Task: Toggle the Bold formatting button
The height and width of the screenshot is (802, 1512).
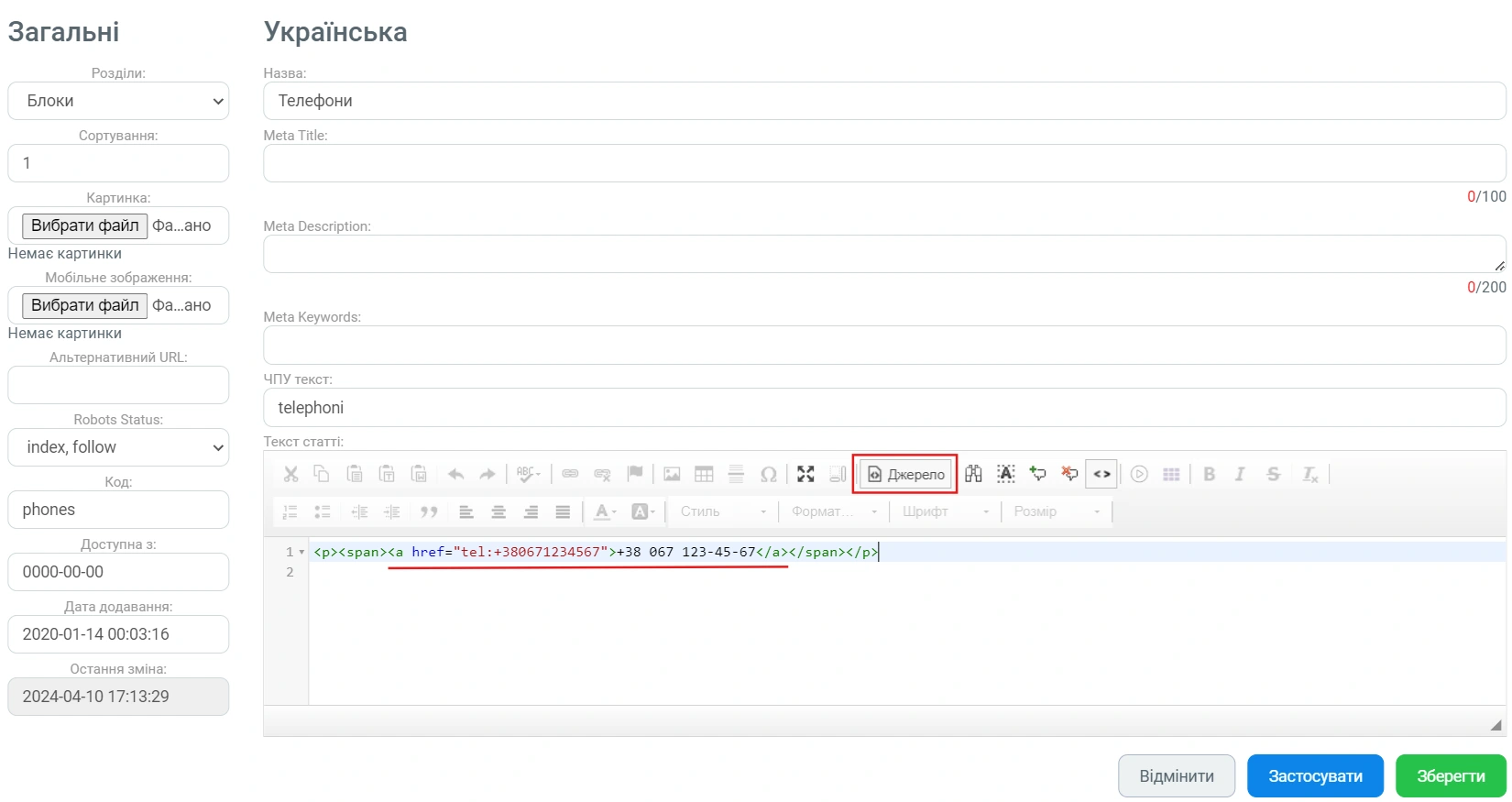Action: [x=1209, y=474]
